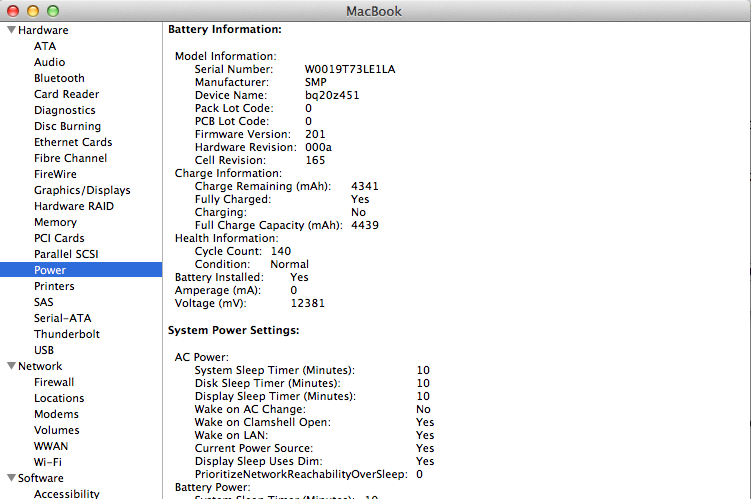The width and height of the screenshot is (751, 499).
Task: Open the Bluetooth hardware entry
Action: 59,78
